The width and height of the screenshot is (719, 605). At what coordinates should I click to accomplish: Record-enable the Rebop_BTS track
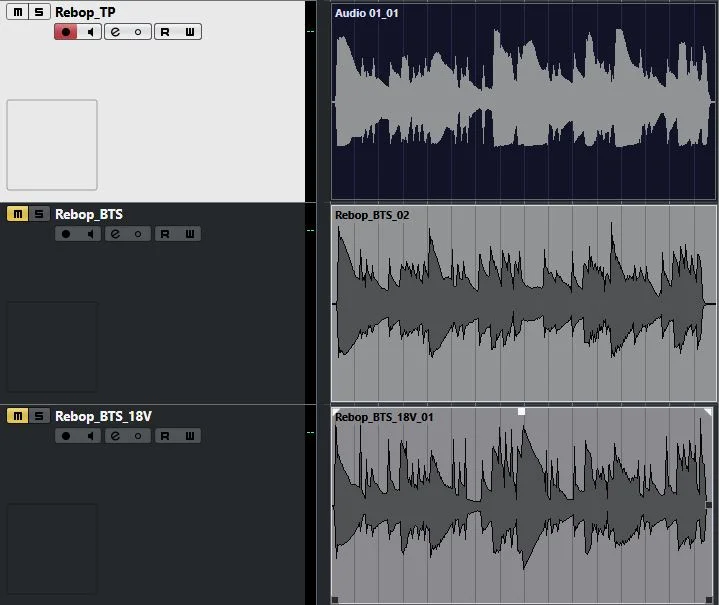pos(66,234)
